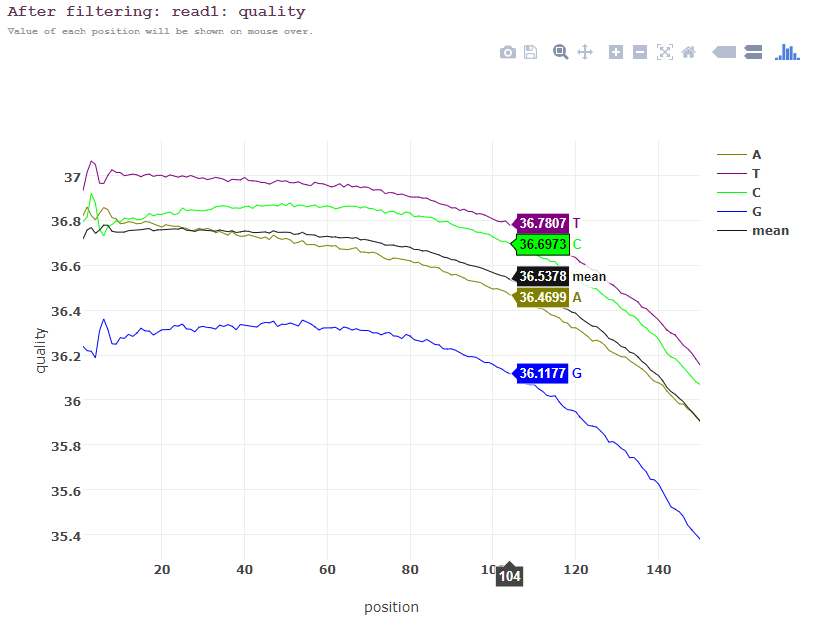Toggle the mean trace in legend

(753, 231)
